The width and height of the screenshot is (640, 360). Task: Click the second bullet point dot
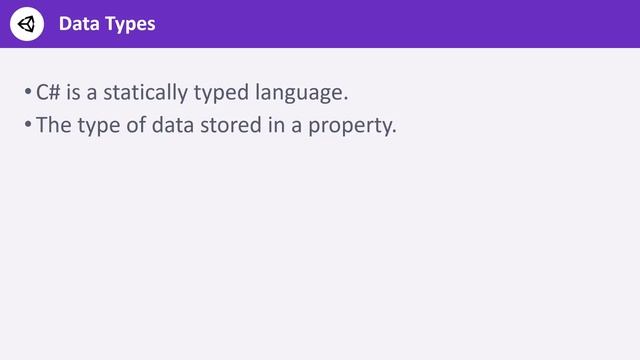point(28,124)
